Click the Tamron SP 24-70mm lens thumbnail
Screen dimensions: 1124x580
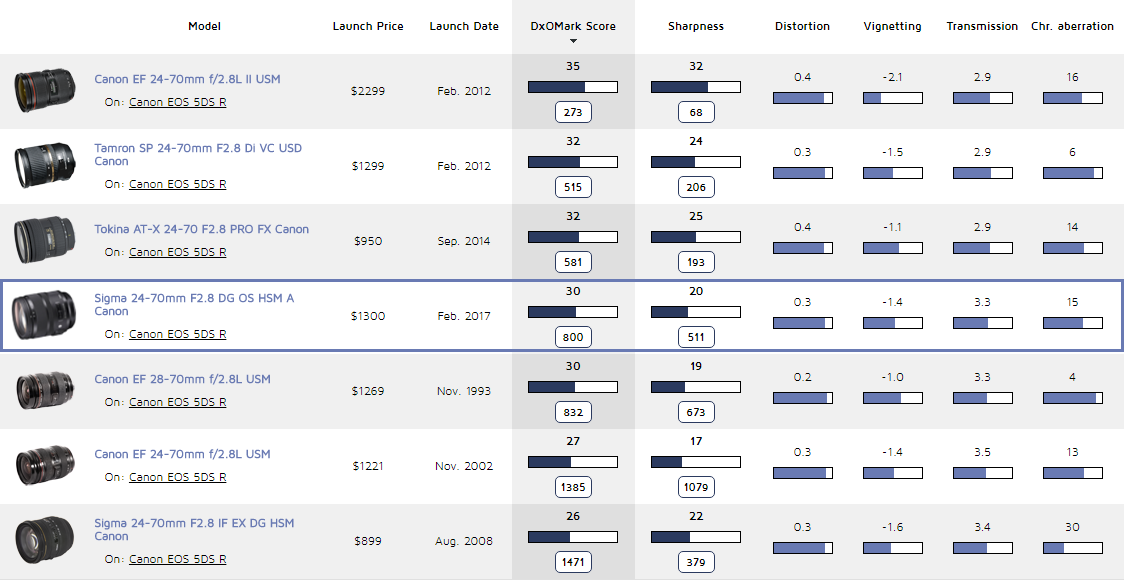coord(45,166)
